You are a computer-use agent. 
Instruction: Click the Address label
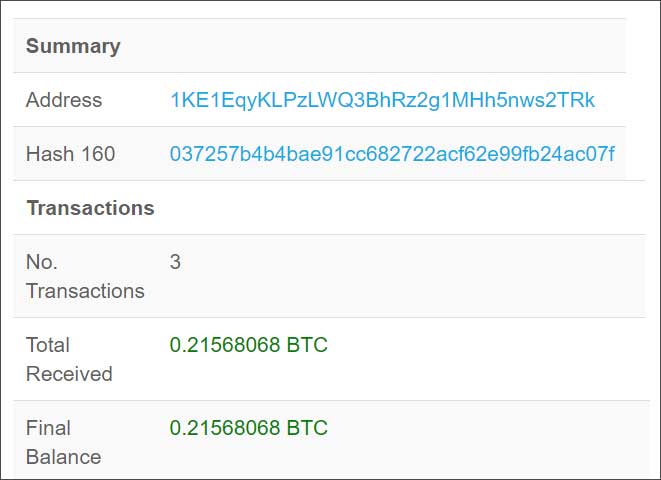click(64, 100)
